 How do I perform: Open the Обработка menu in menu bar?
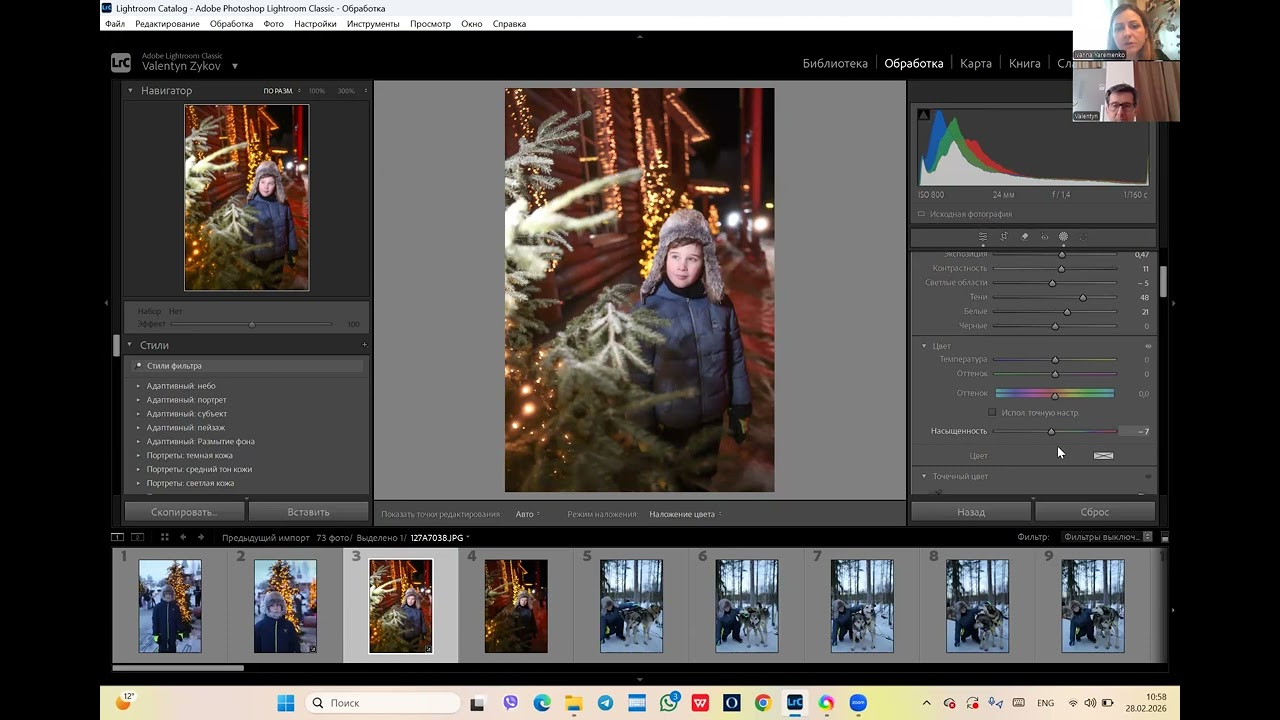click(231, 24)
